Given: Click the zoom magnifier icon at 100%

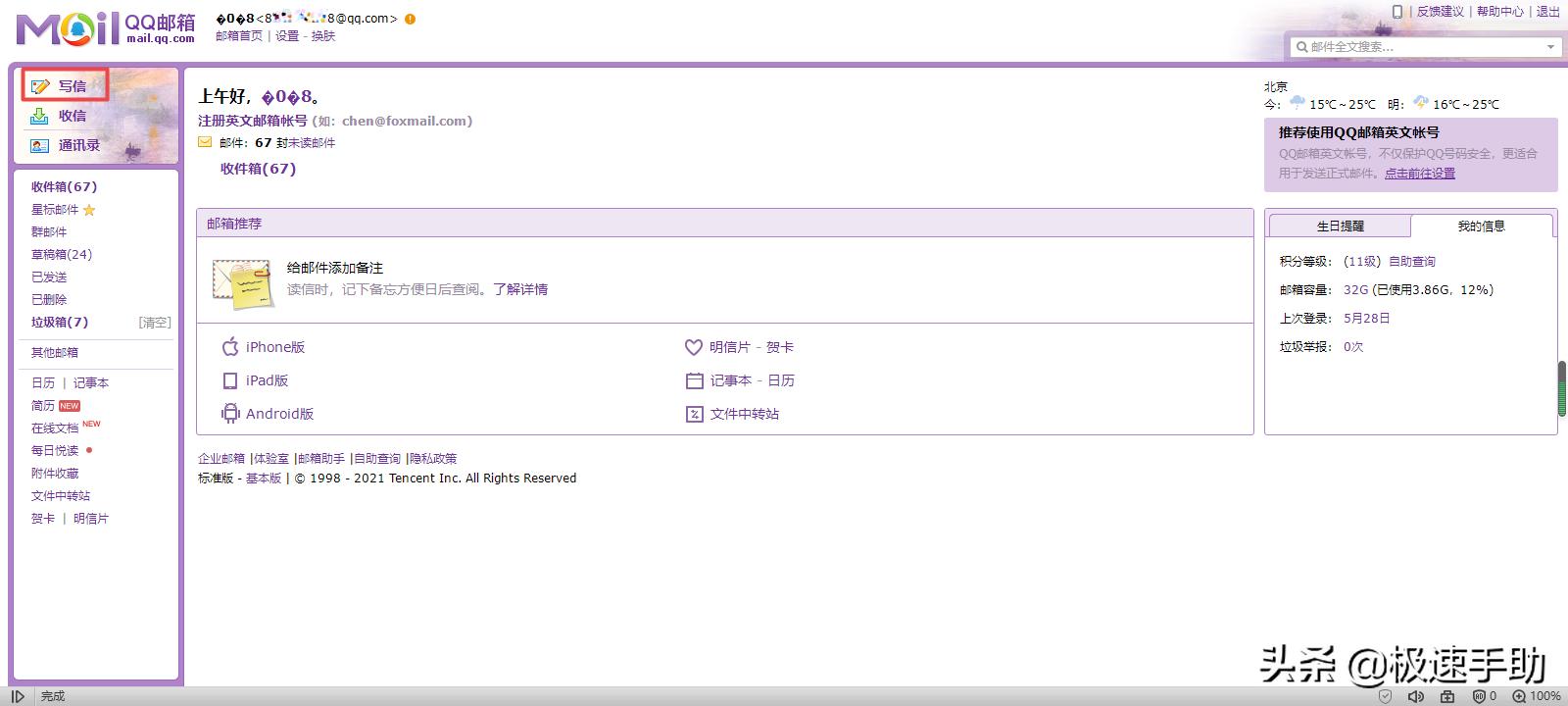Looking at the screenshot, I should (1519, 696).
